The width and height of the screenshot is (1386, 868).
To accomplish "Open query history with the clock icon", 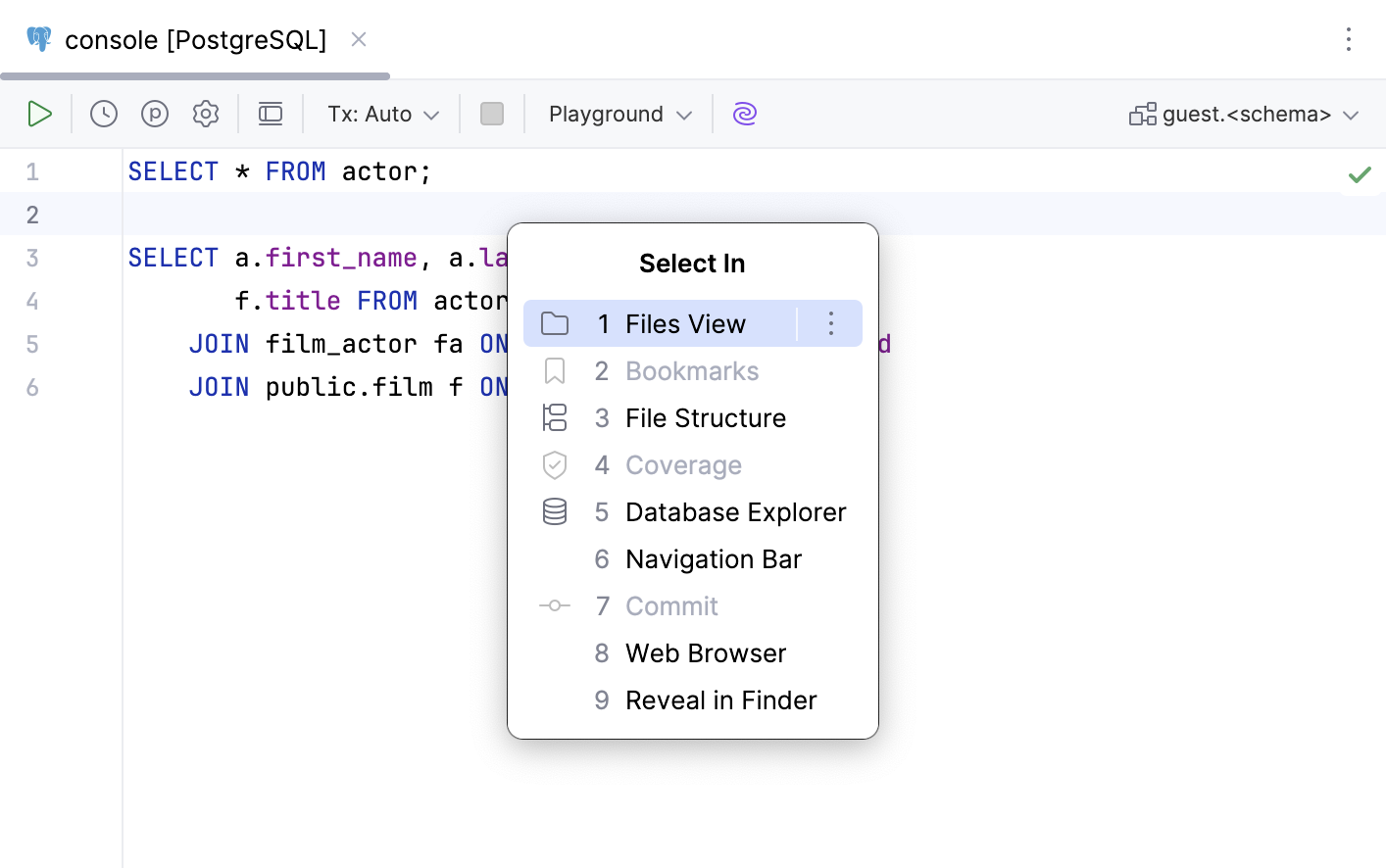I will [103, 114].
